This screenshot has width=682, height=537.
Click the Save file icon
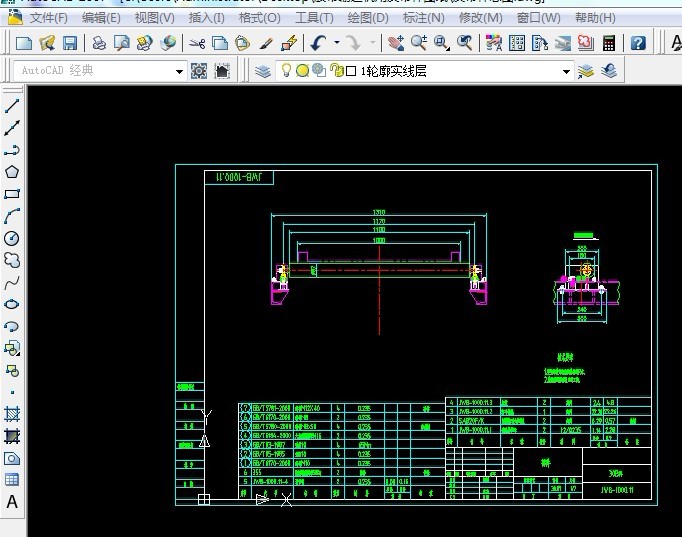pyautogui.click(x=70, y=43)
